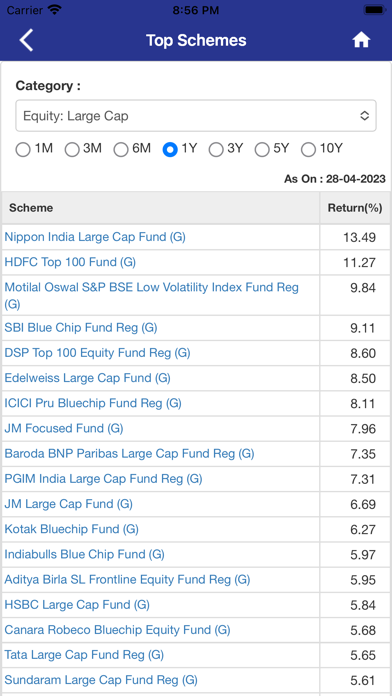Tap the 8:56 PM clock
Screen dimensions: 392x696
tap(196, 10)
